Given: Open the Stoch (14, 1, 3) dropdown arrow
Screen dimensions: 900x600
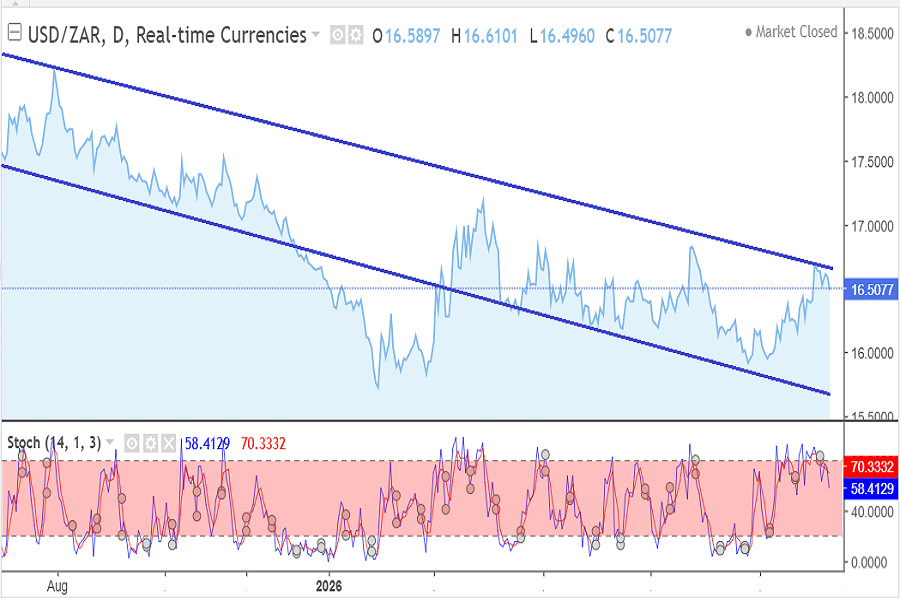Looking at the screenshot, I should 110,442.
